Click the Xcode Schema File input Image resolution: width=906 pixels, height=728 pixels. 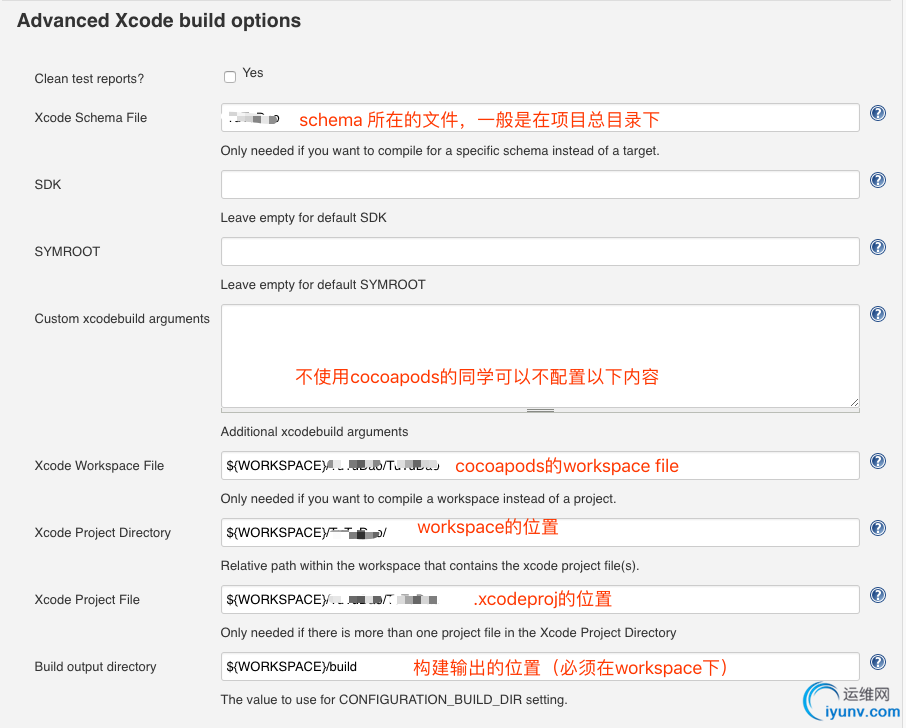point(540,118)
